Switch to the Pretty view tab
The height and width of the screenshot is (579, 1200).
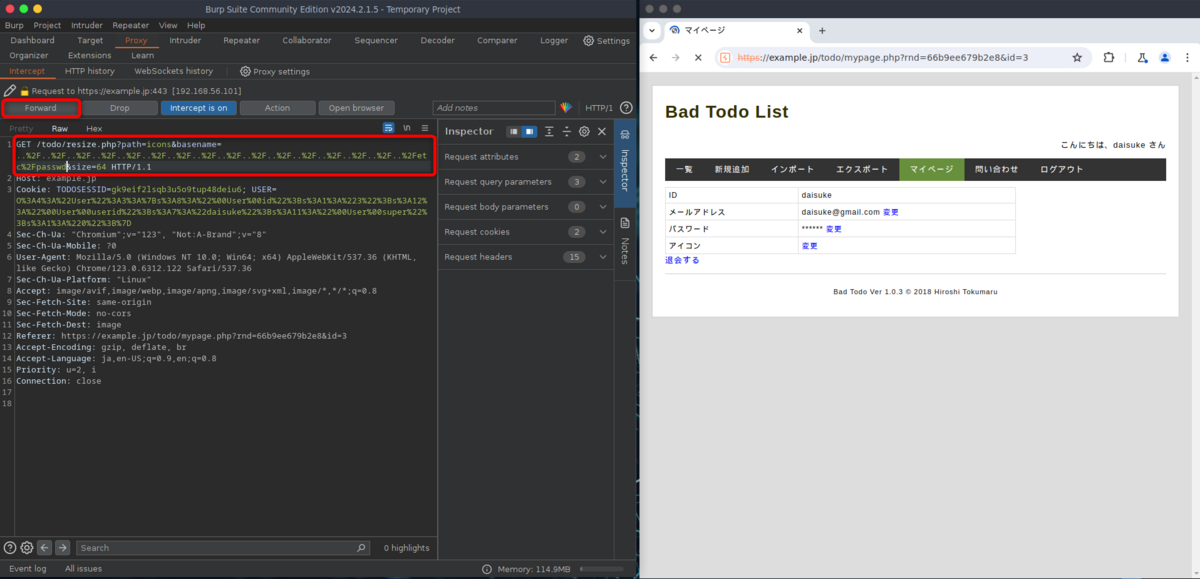[x=22, y=128]
